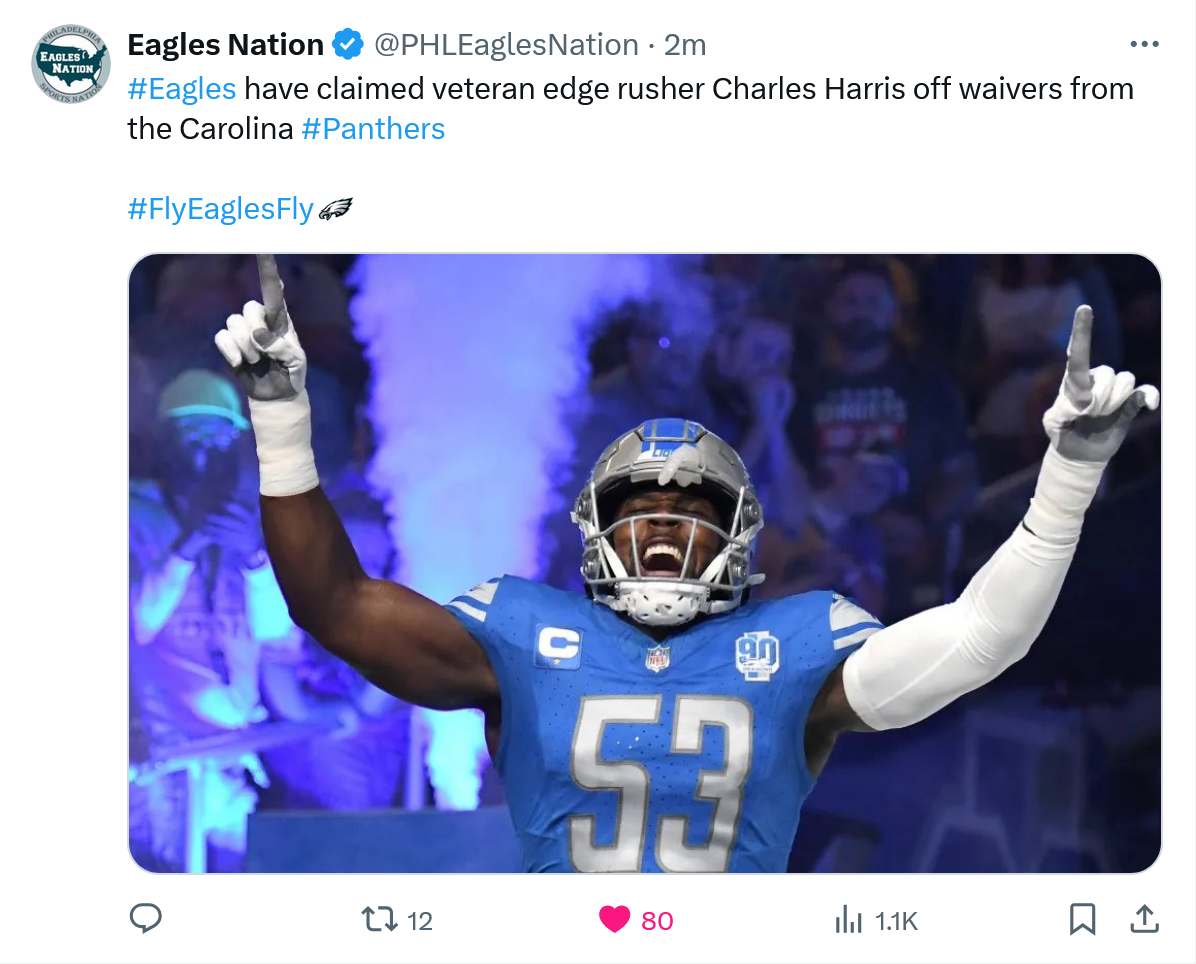Open the #FlyEaglesFly hashtag link
Viewport: 1196px width, 964px height.
pos(220,209)
